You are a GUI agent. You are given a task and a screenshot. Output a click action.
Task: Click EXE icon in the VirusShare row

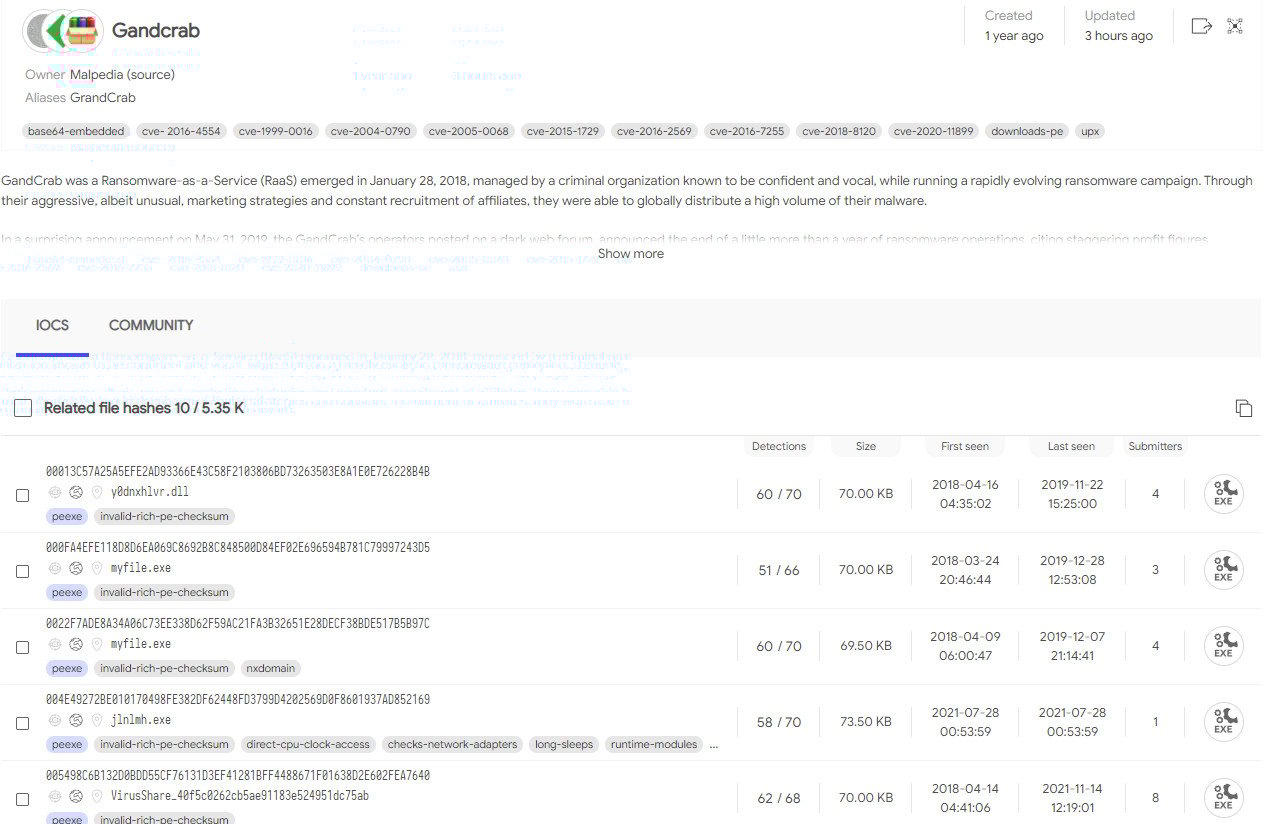[1223, 798]
